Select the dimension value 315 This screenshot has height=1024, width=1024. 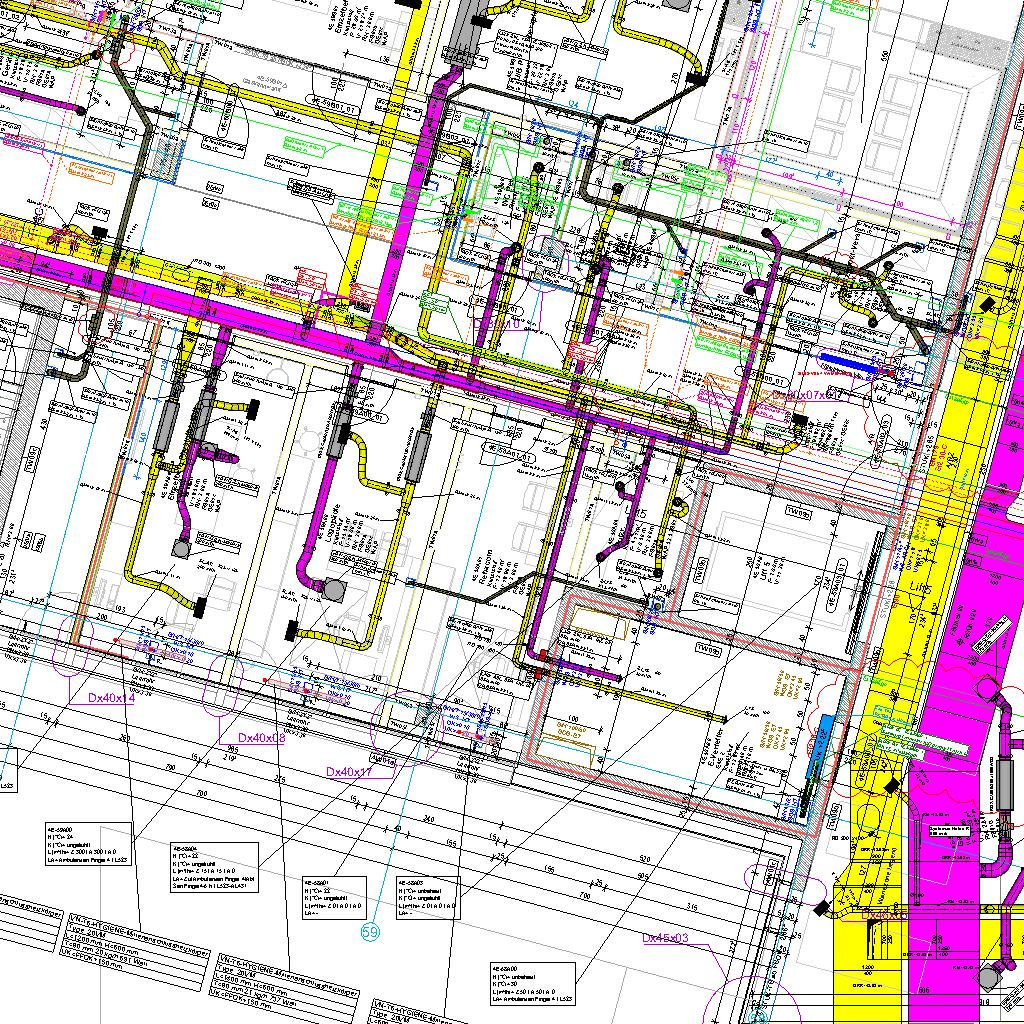point(692,908)
